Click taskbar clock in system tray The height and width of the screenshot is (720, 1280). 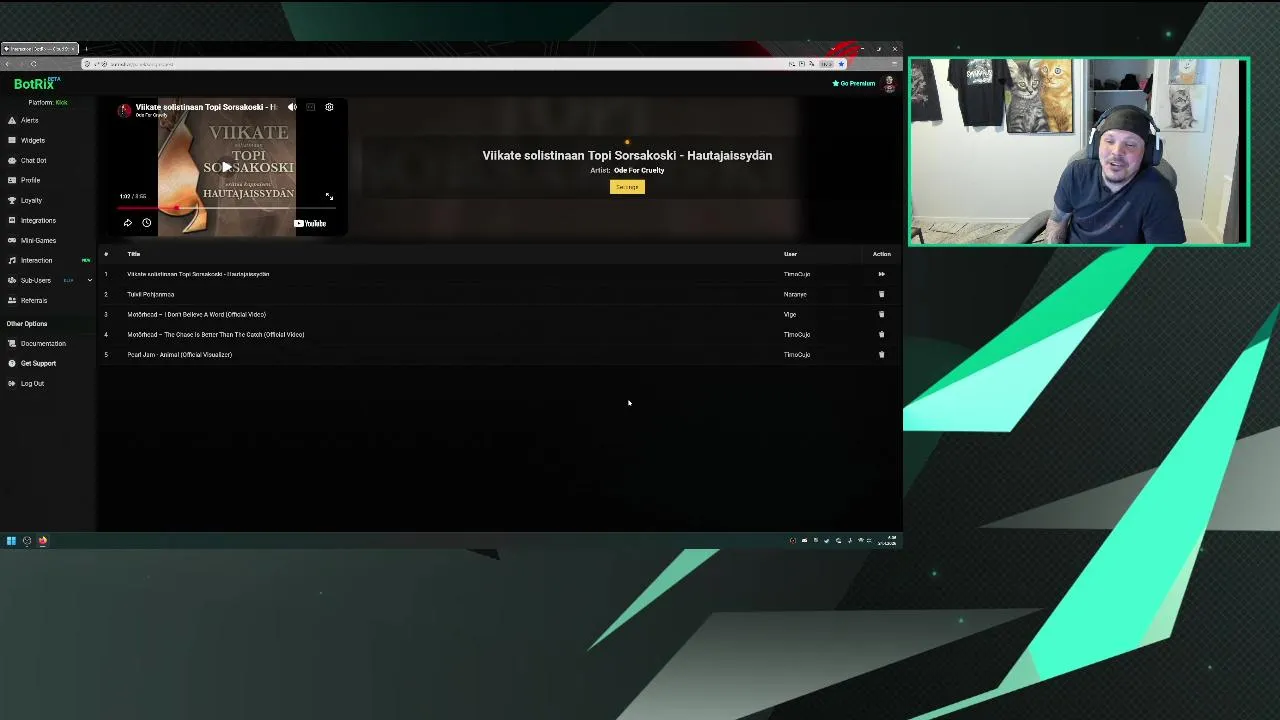887,541
